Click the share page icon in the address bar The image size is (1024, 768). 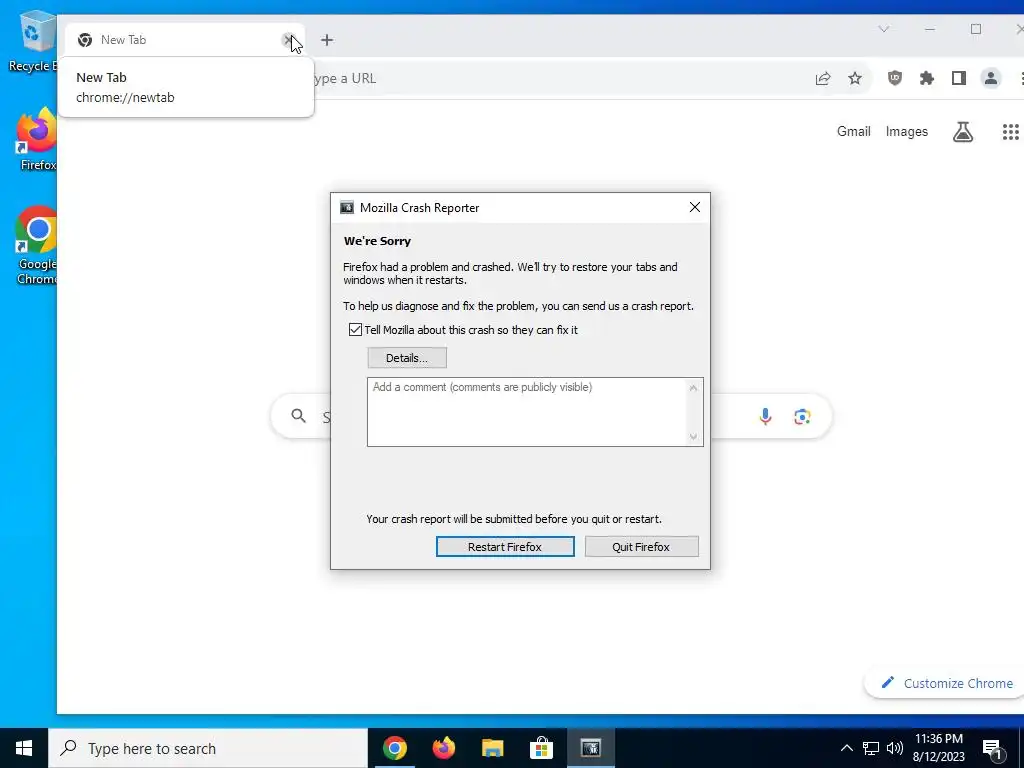[823, 78]
